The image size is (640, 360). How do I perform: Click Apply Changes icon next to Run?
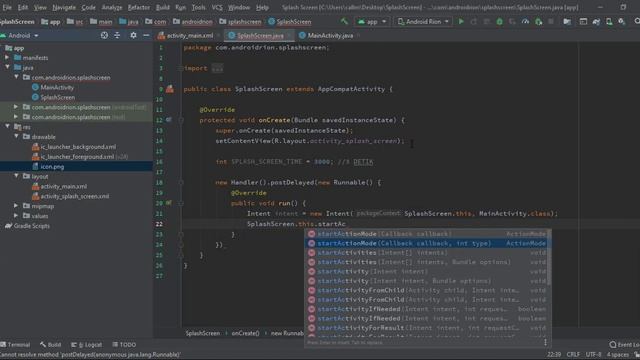click(473, 21)
